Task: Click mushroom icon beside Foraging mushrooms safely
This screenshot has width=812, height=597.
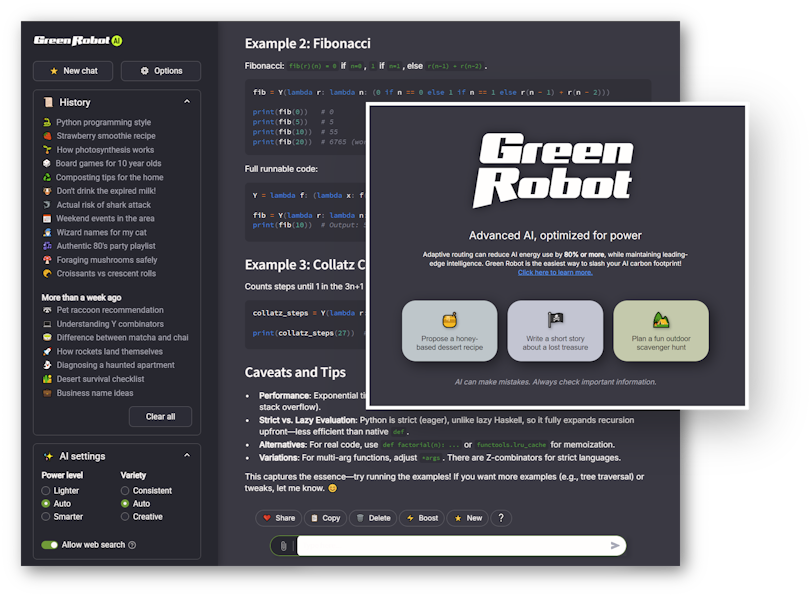Action: (47, 260)
